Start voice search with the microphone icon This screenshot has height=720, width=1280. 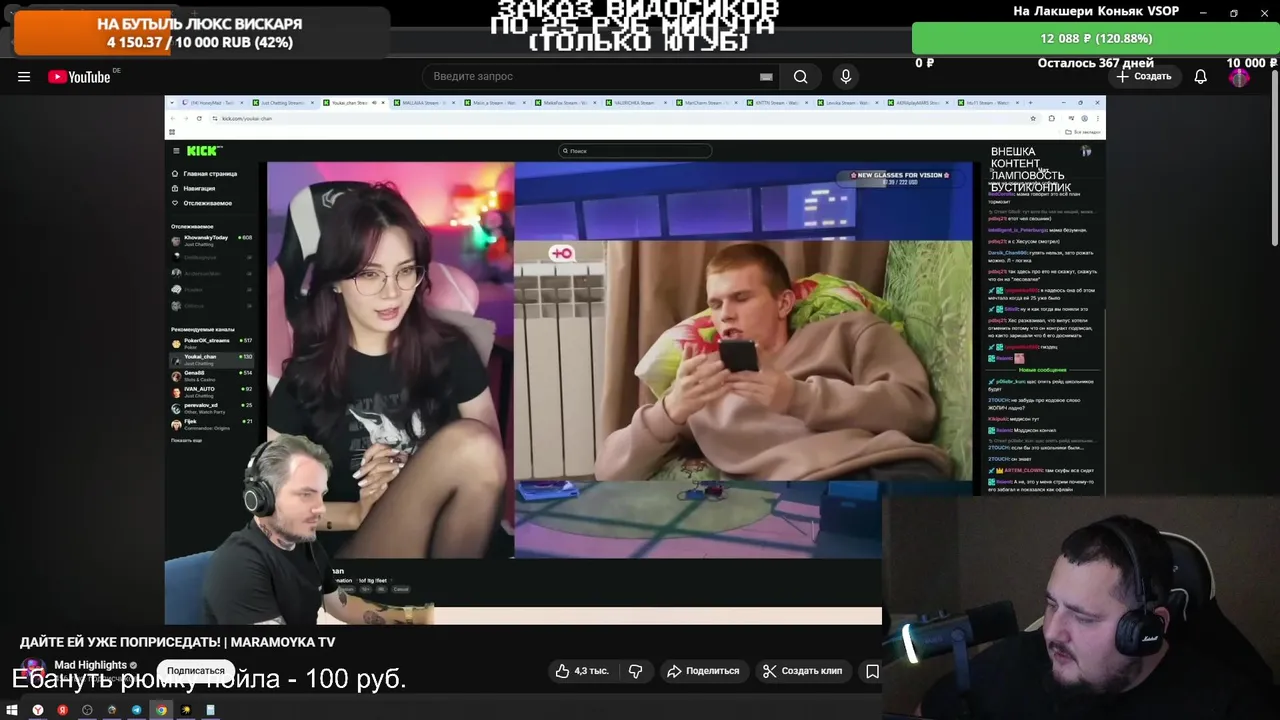pyautogui.click(x=846, y=77)
